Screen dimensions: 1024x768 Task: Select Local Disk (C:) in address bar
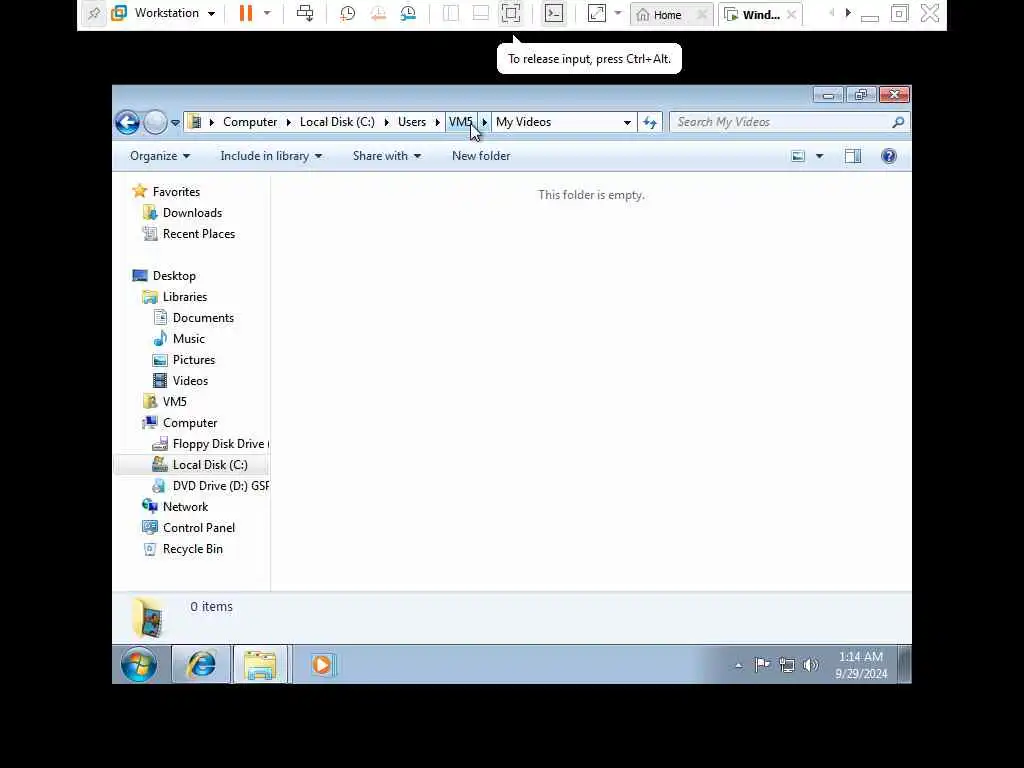(x=337, y=122)
